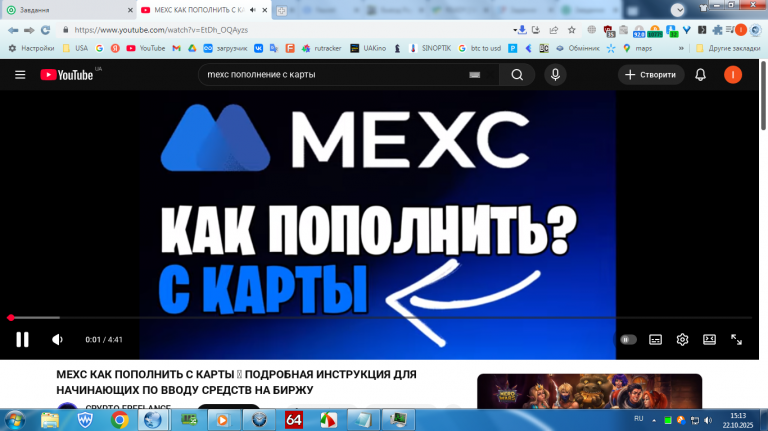Enter full screen mode
The width and height of the screenshot is (768, 431).
tap(736, 339)
